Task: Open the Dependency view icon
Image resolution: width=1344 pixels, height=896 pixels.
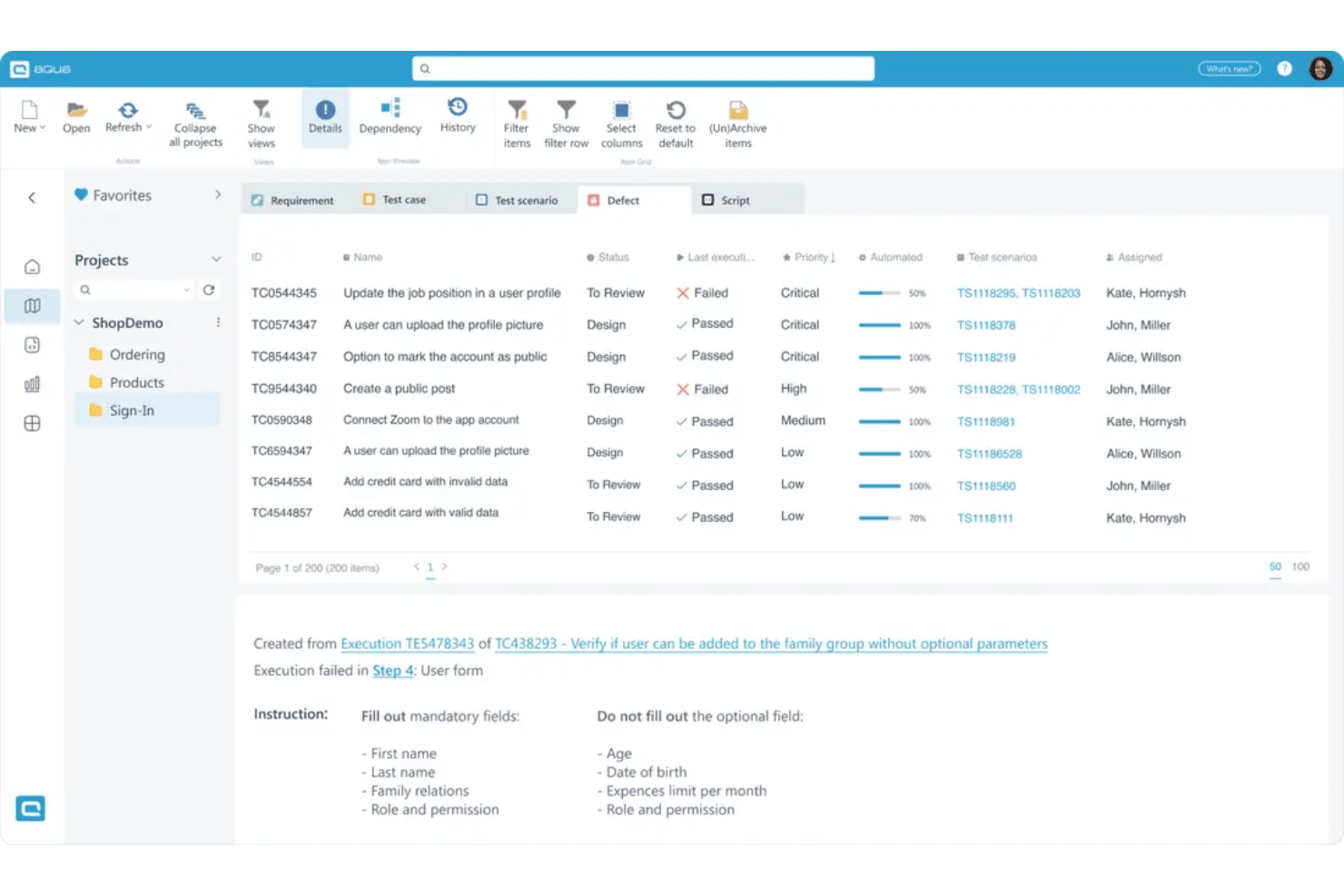Action: click(390, 108)
